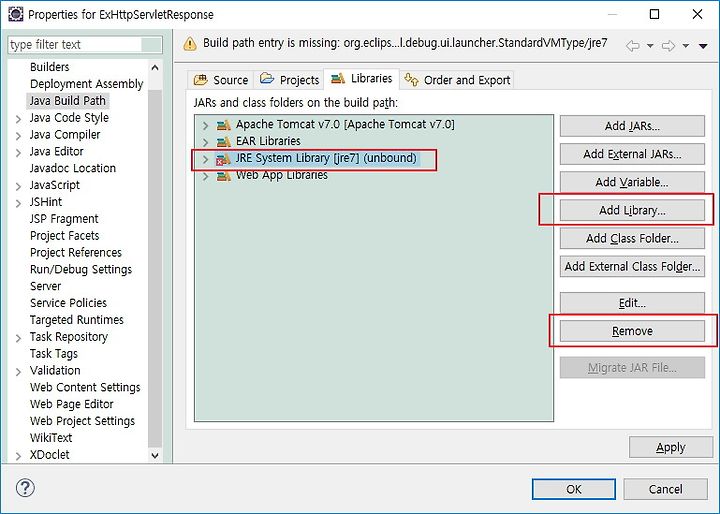Expand the JSHint node

[x=18, y=203]
